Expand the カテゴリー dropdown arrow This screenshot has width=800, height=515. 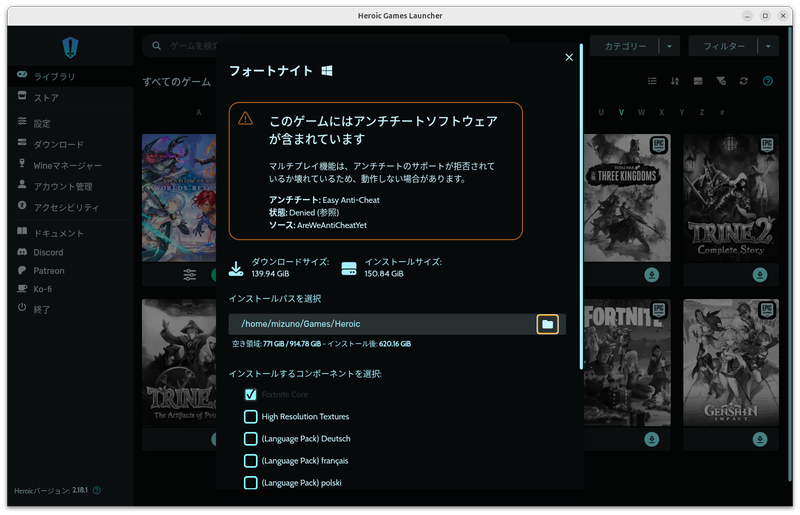tap(669, 46)
